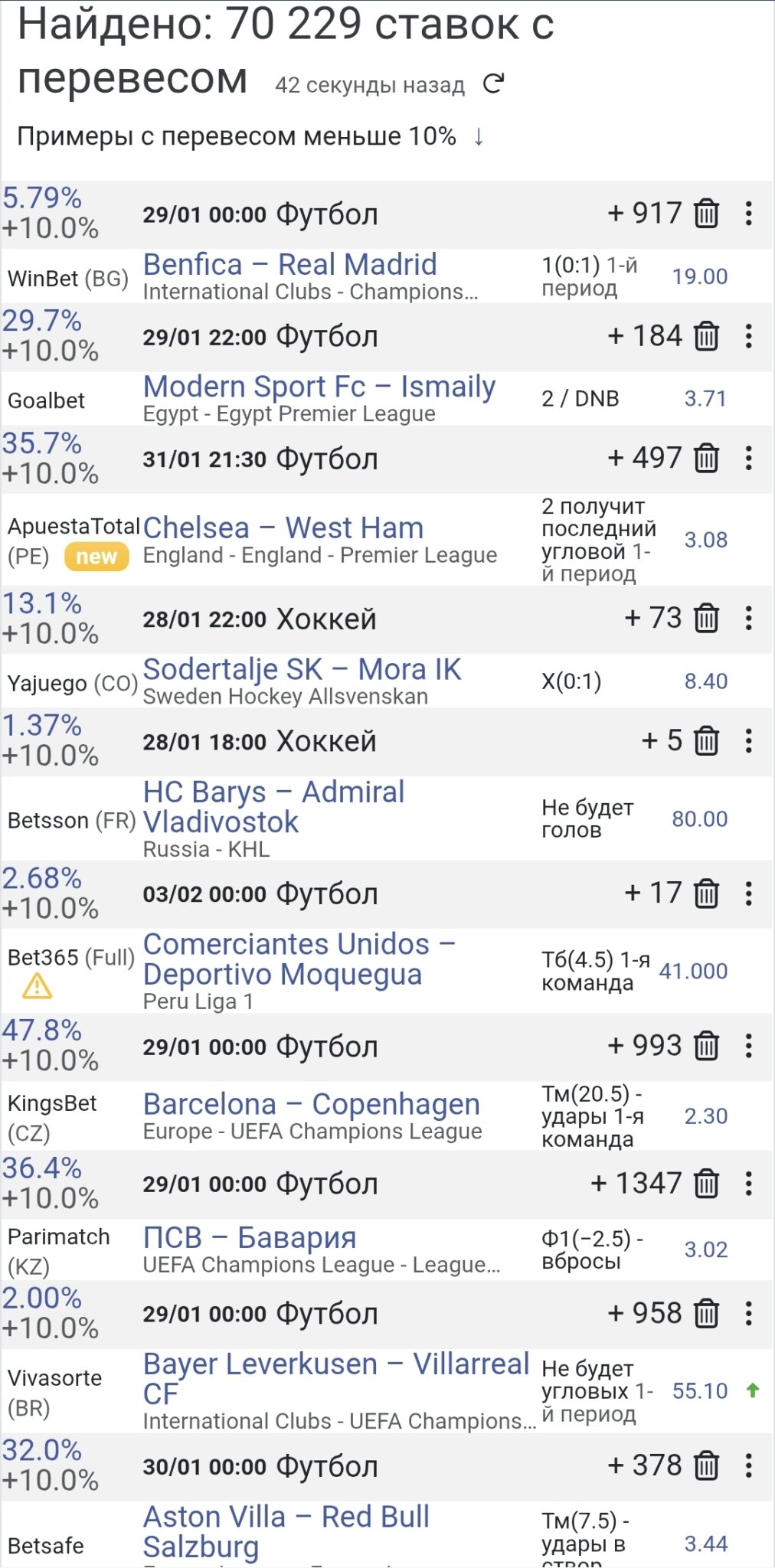Click trash icon for ПСВ – Бавария row

coord(706,1184)
